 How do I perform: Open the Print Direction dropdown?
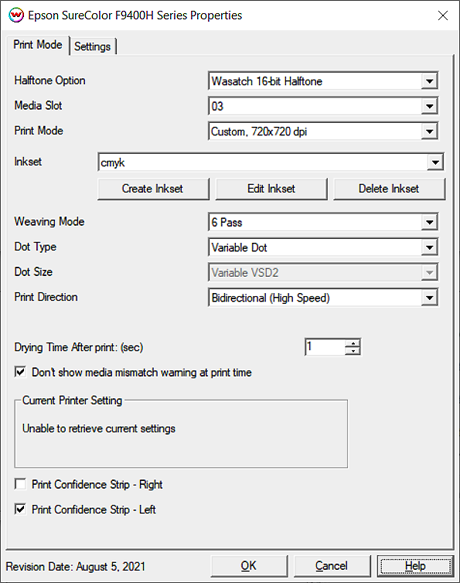point(323,298)
